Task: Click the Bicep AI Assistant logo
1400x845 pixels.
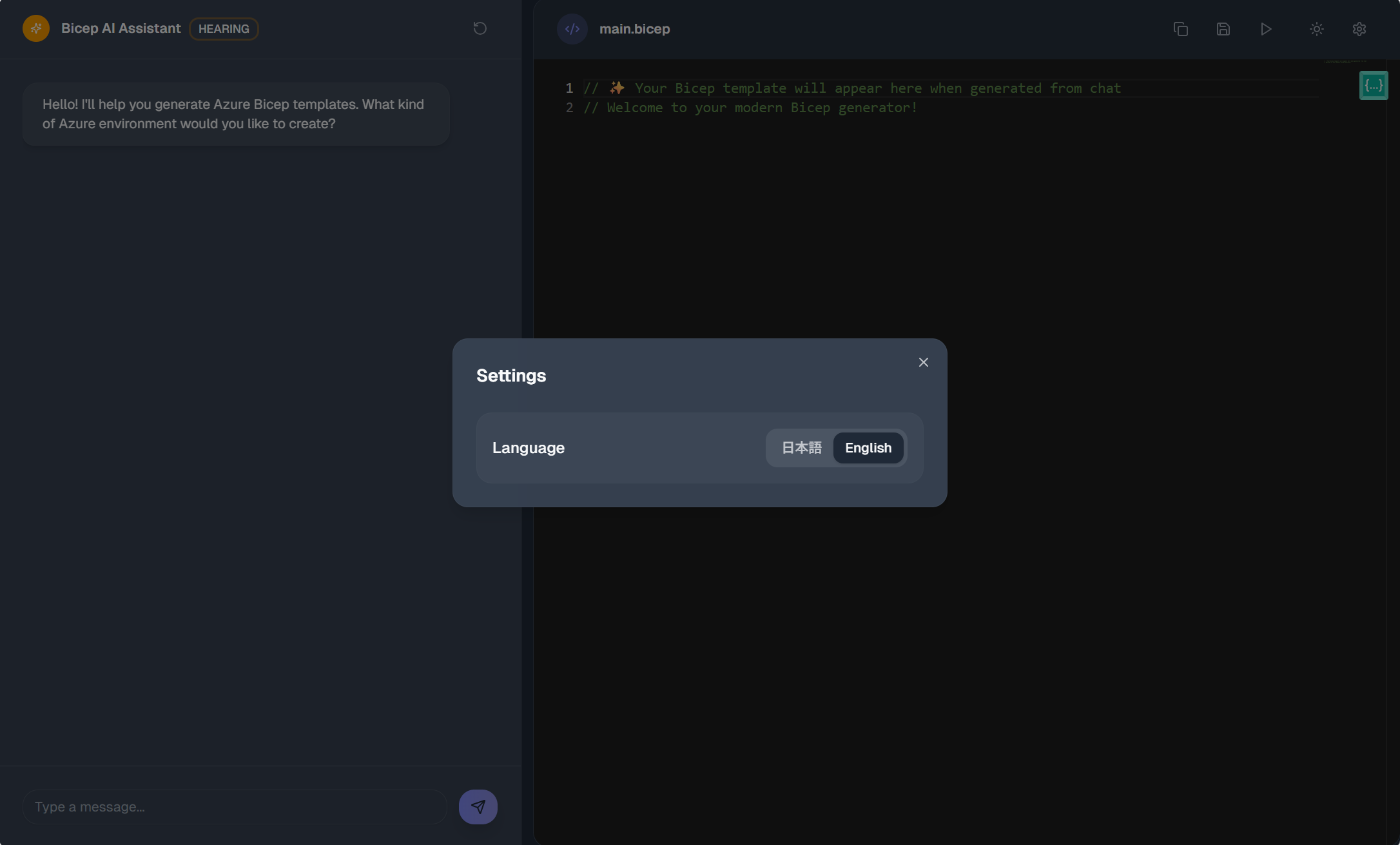Action: point(36,29)
